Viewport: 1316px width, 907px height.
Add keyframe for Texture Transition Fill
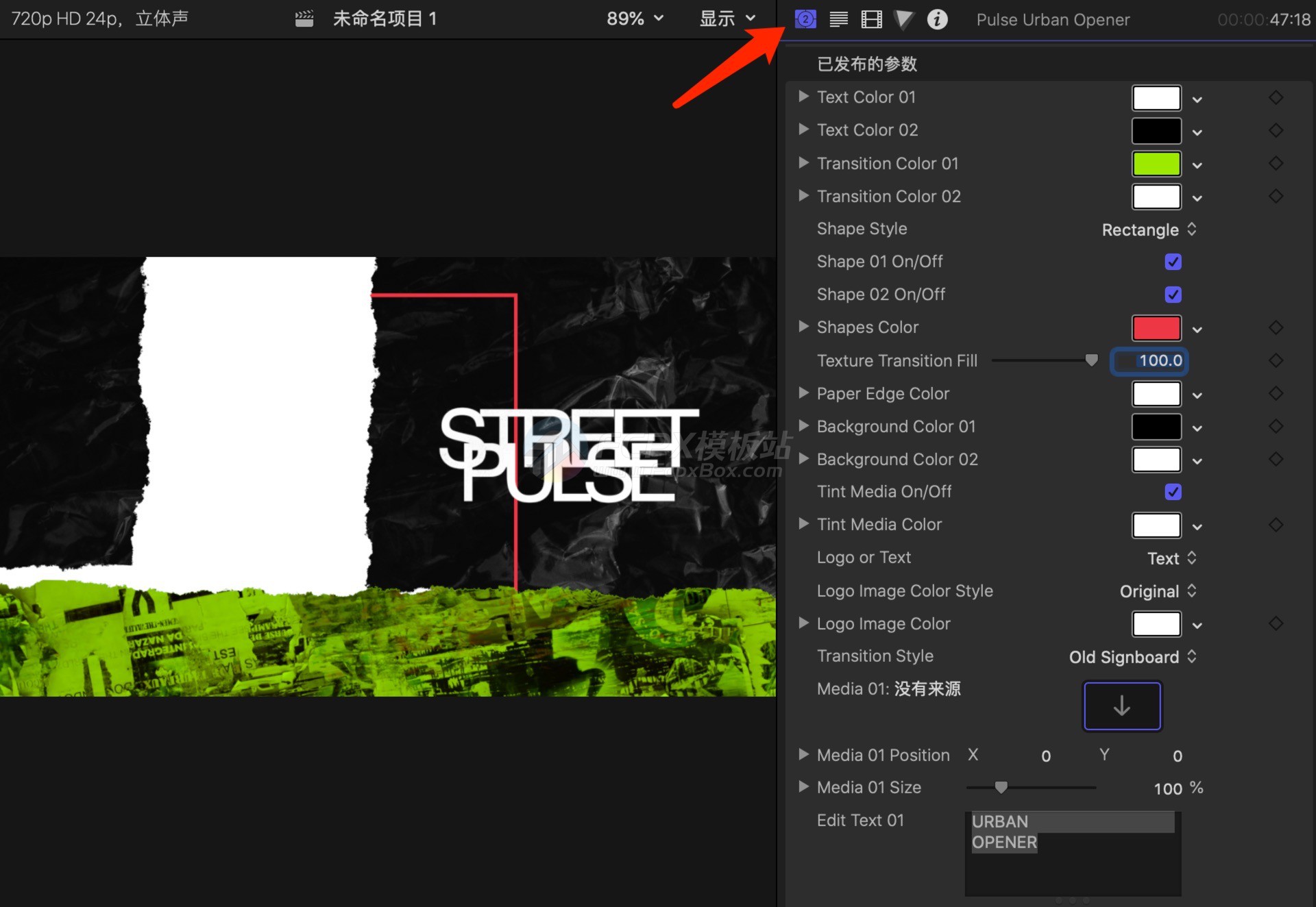1276,360
